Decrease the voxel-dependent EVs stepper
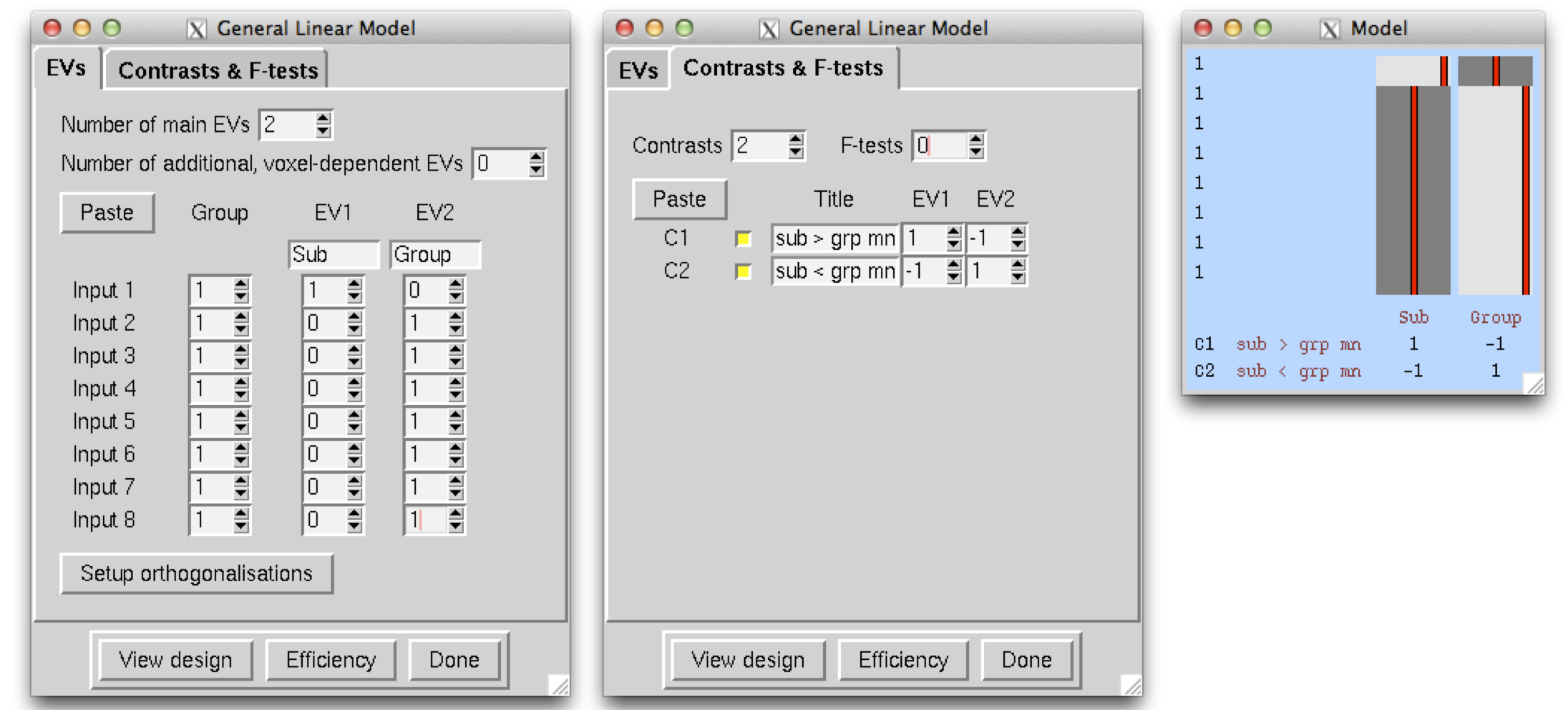Screen dimensions: 1568x710 [536, 170]
